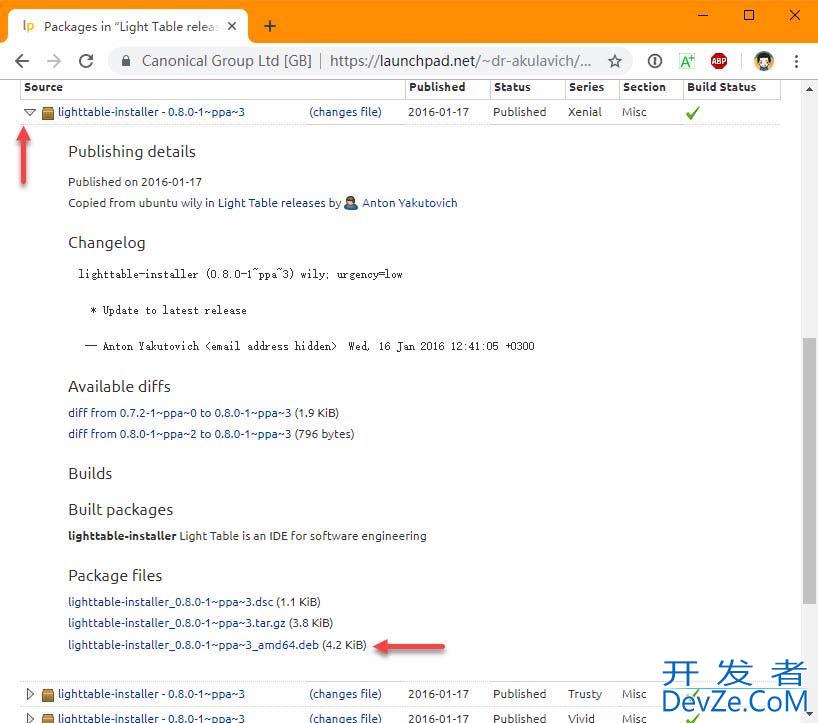818x723 pixels.
Task: View site security lock info
Action: (x=126, y=61)
